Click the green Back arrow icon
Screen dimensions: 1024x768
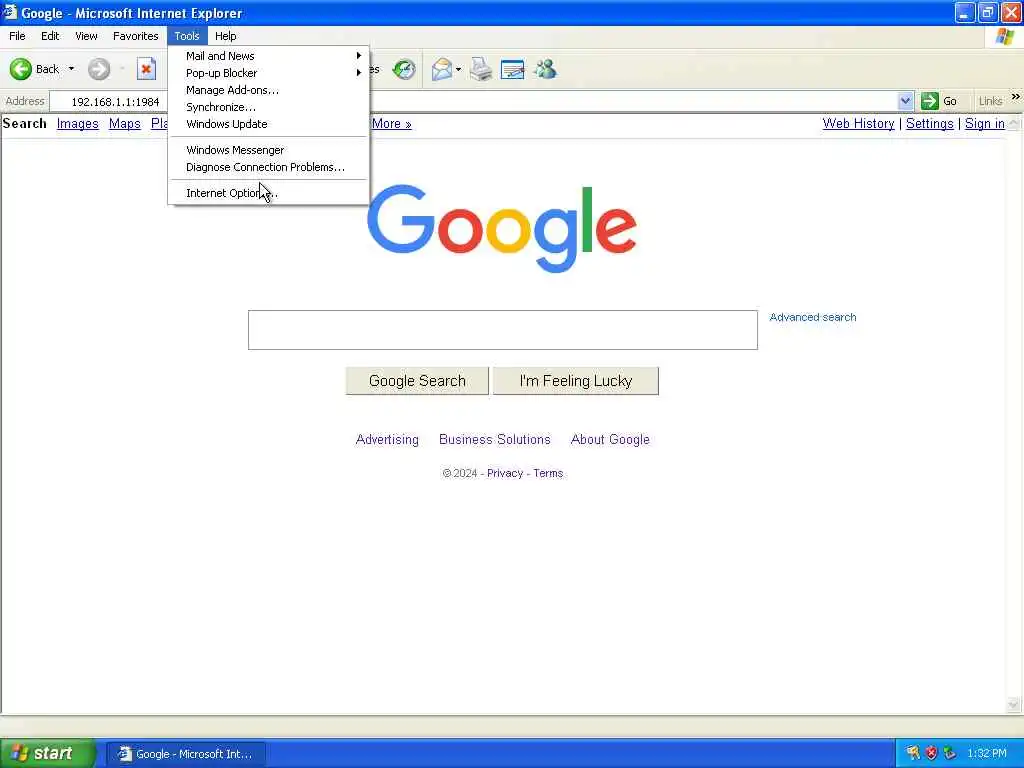point(20,69)
